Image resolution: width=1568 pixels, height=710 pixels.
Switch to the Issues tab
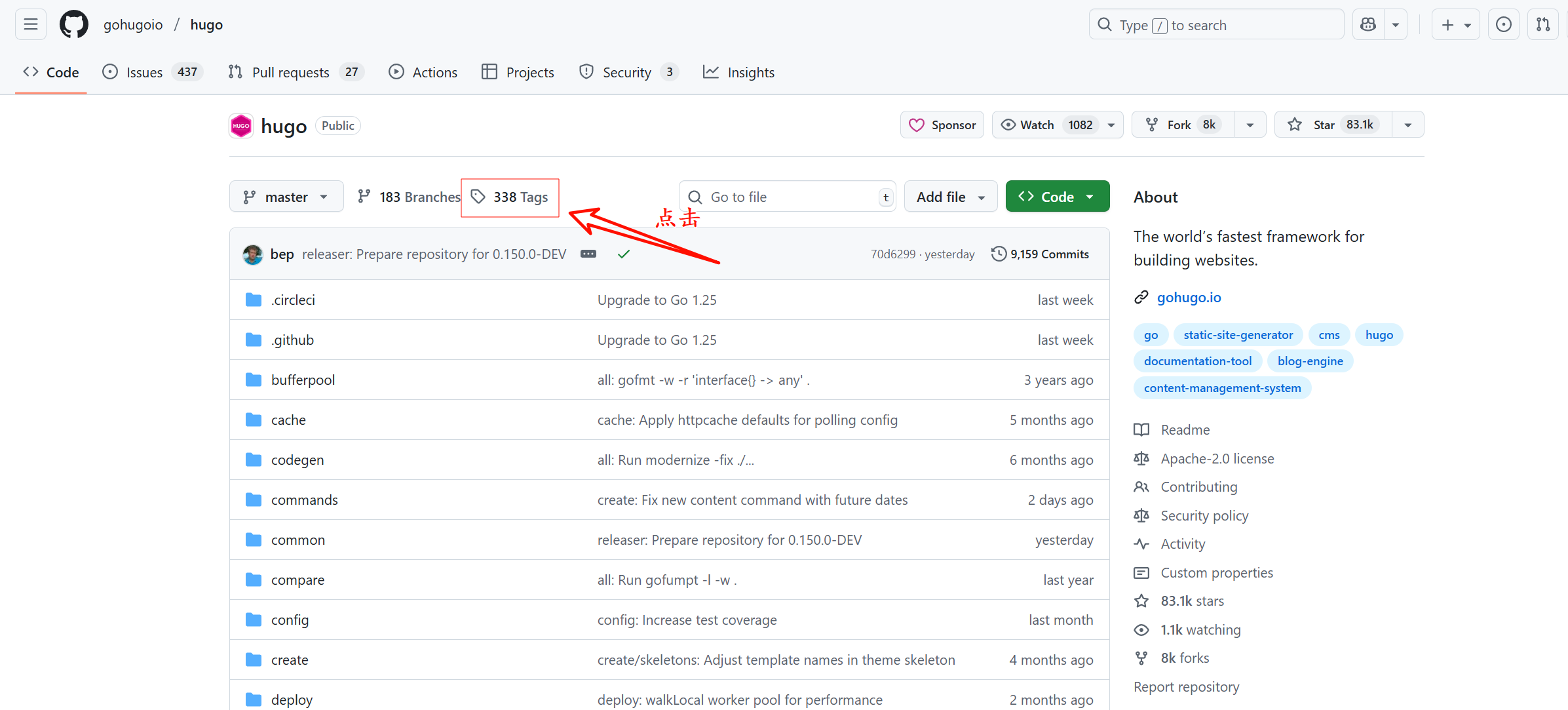pyautogui.click(x=153, y=72)
